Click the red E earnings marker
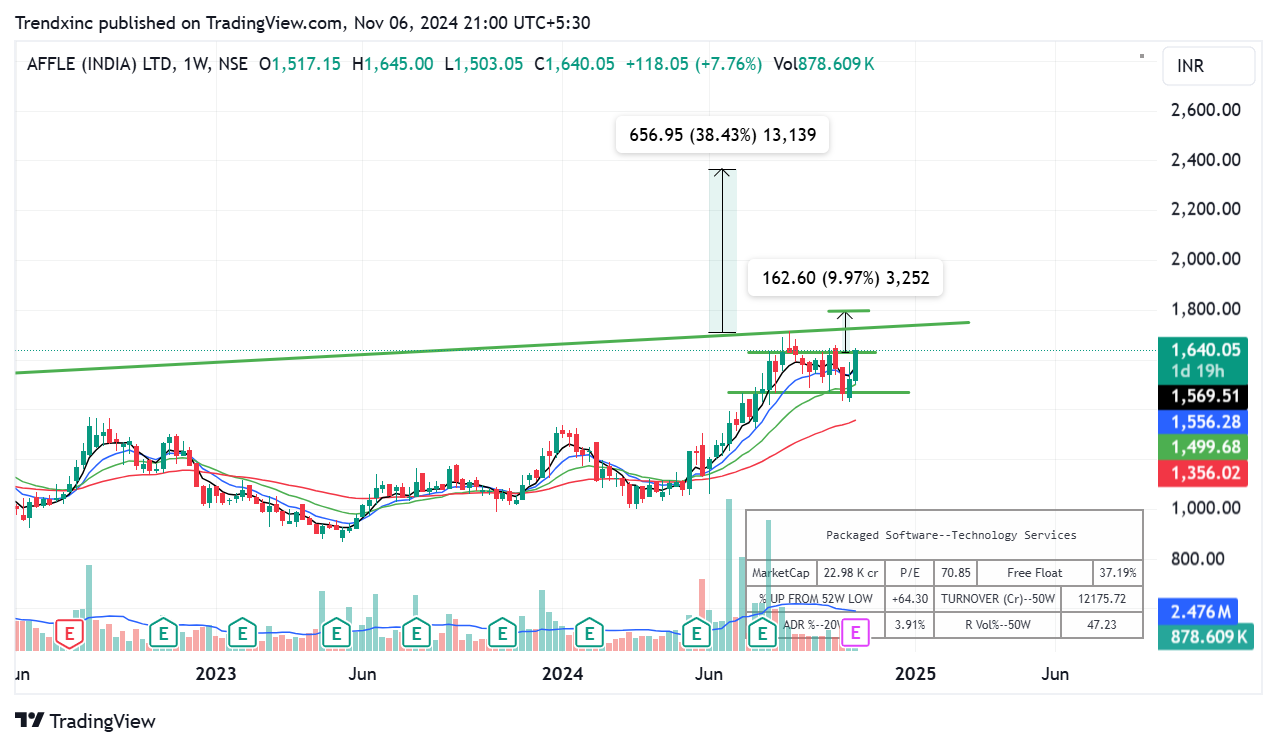Screen dimensions: 1277x747 [x=69, y=633]
